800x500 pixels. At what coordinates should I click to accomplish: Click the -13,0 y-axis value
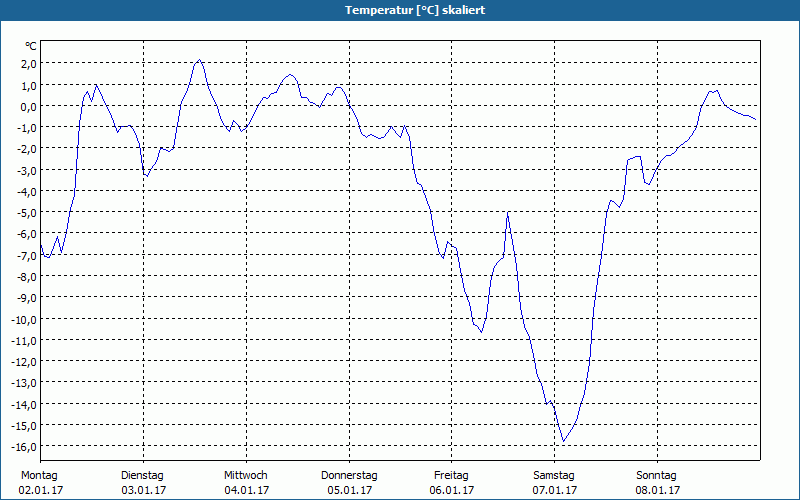[x=24, y=383]
